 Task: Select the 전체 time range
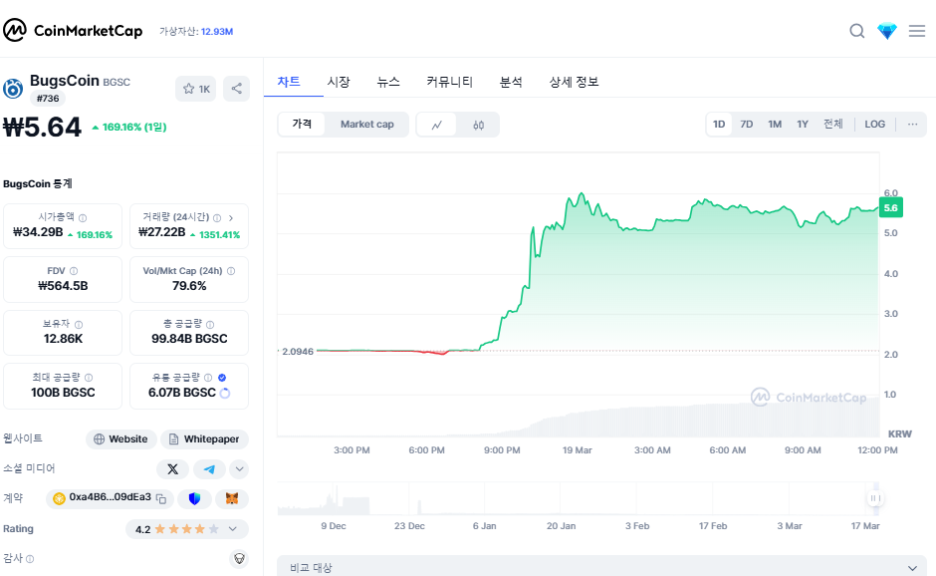pos(833,124)
